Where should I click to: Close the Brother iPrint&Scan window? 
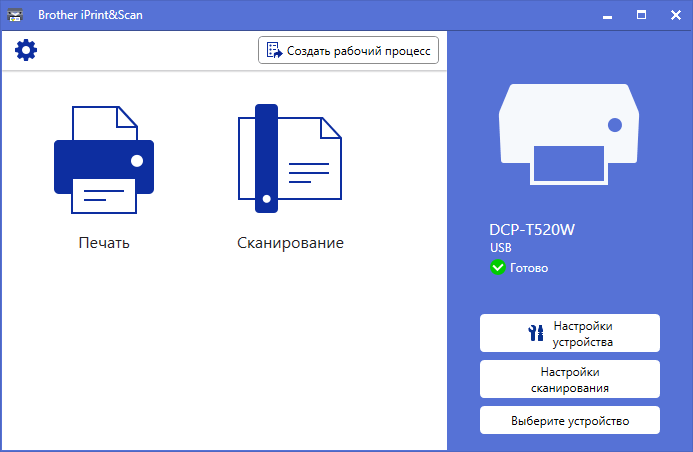point(676,15)
